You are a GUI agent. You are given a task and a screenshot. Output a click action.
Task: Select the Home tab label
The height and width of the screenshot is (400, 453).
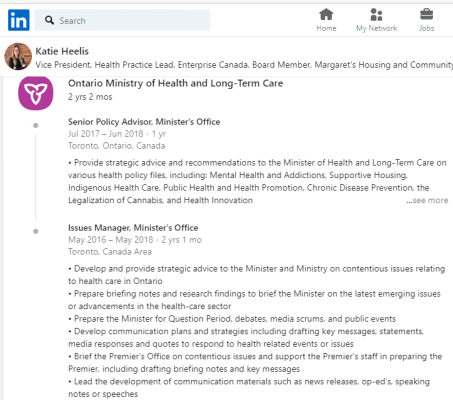[x=326, y=28]
